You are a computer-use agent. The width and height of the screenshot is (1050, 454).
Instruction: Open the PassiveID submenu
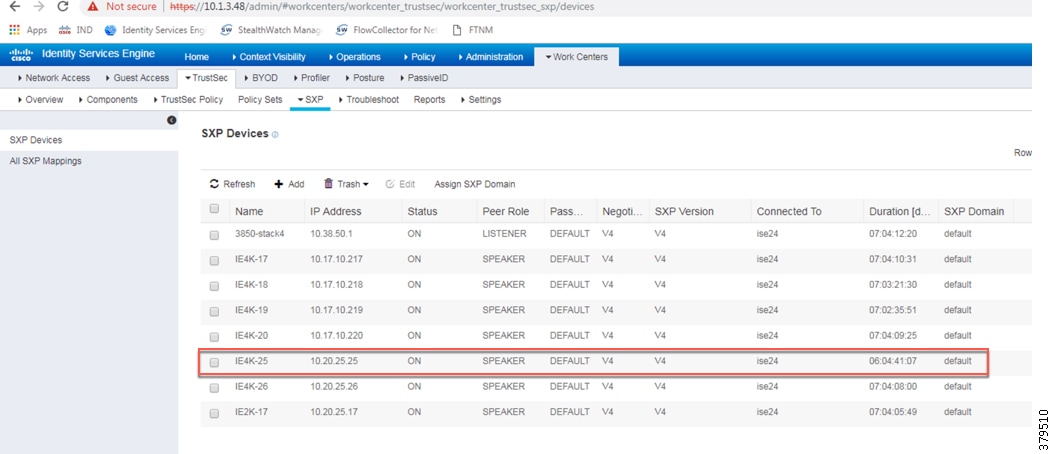tap(423, 78)
